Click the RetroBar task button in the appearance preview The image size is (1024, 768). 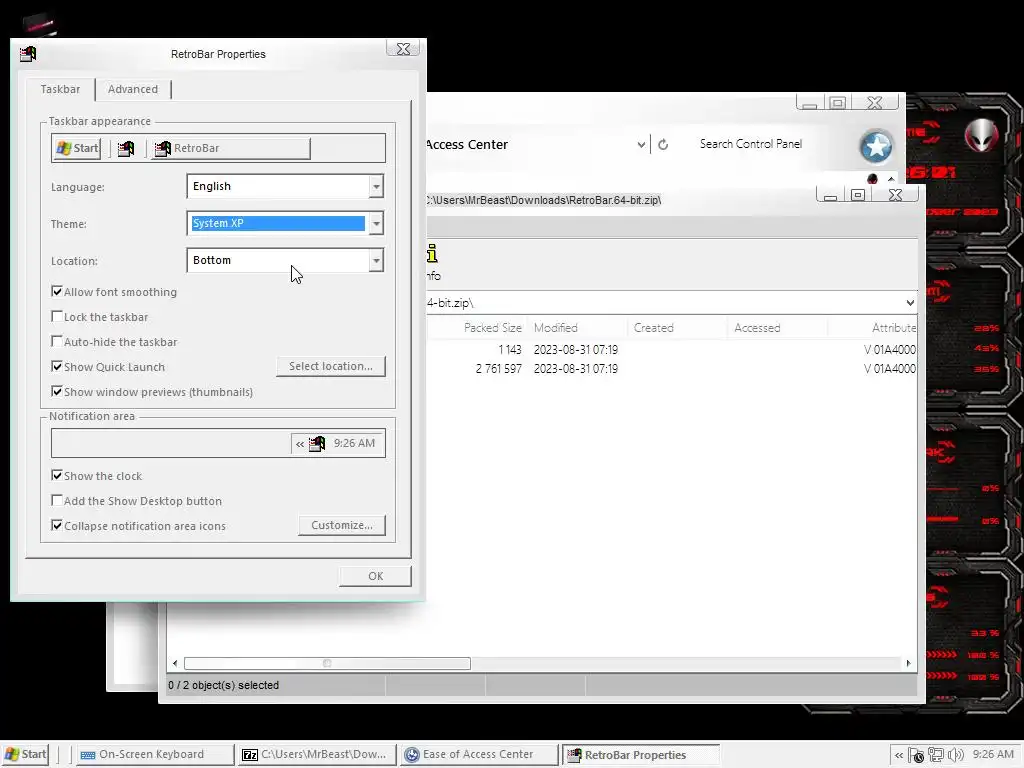point(231,148)
